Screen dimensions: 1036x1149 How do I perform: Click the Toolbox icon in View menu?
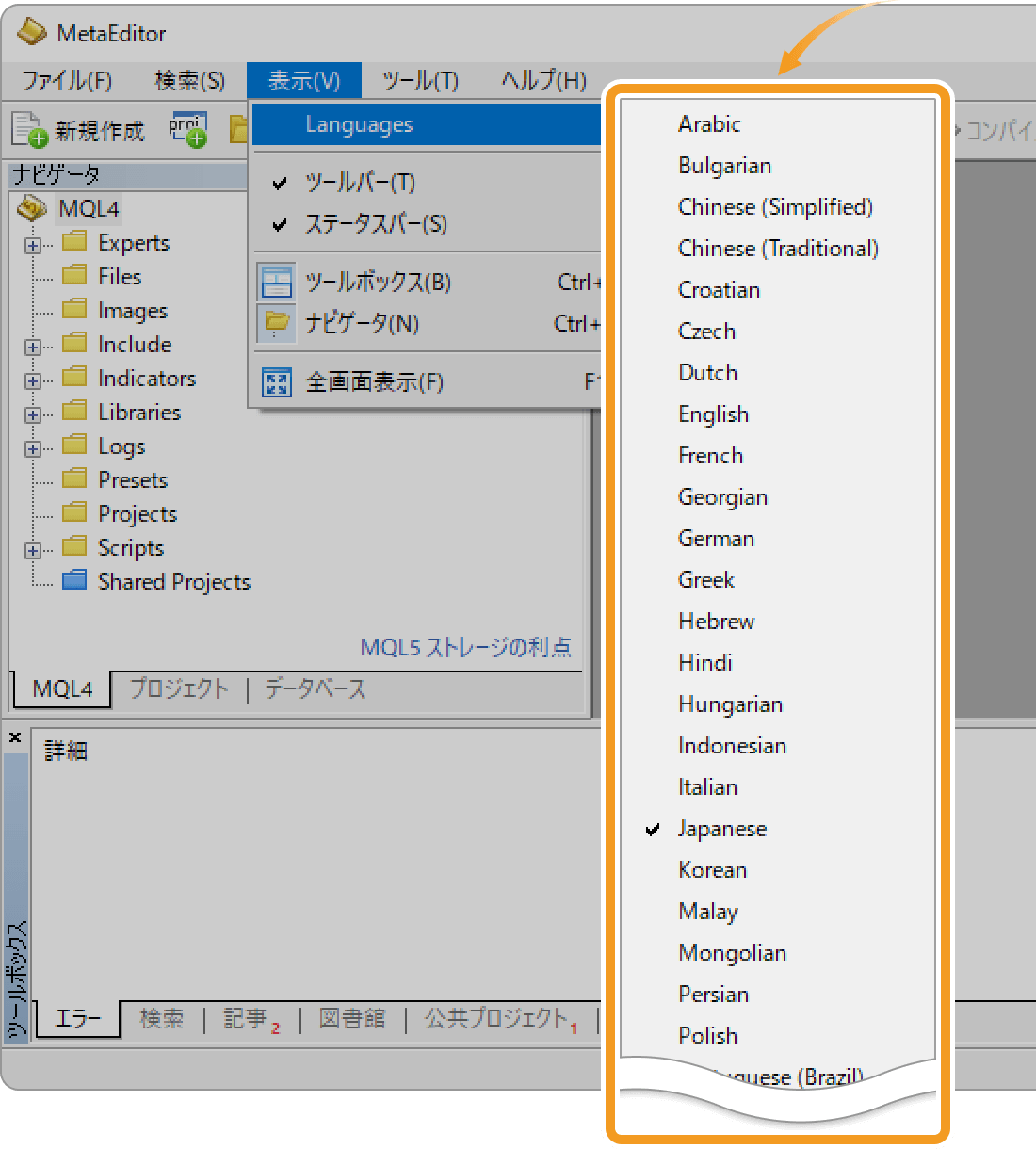click(276, 282)
